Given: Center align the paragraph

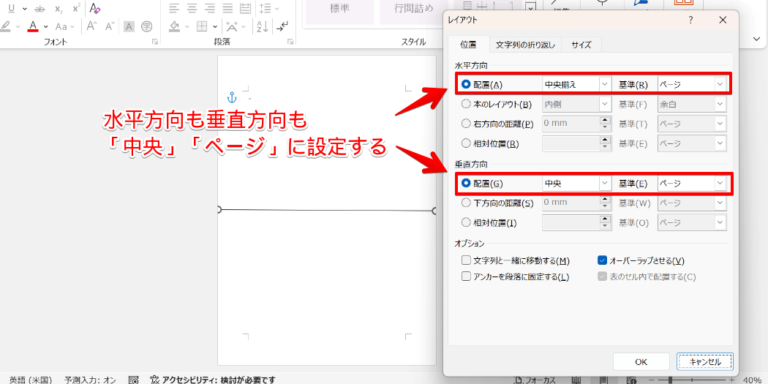Looking at the screenshot, I should point(192,8).
